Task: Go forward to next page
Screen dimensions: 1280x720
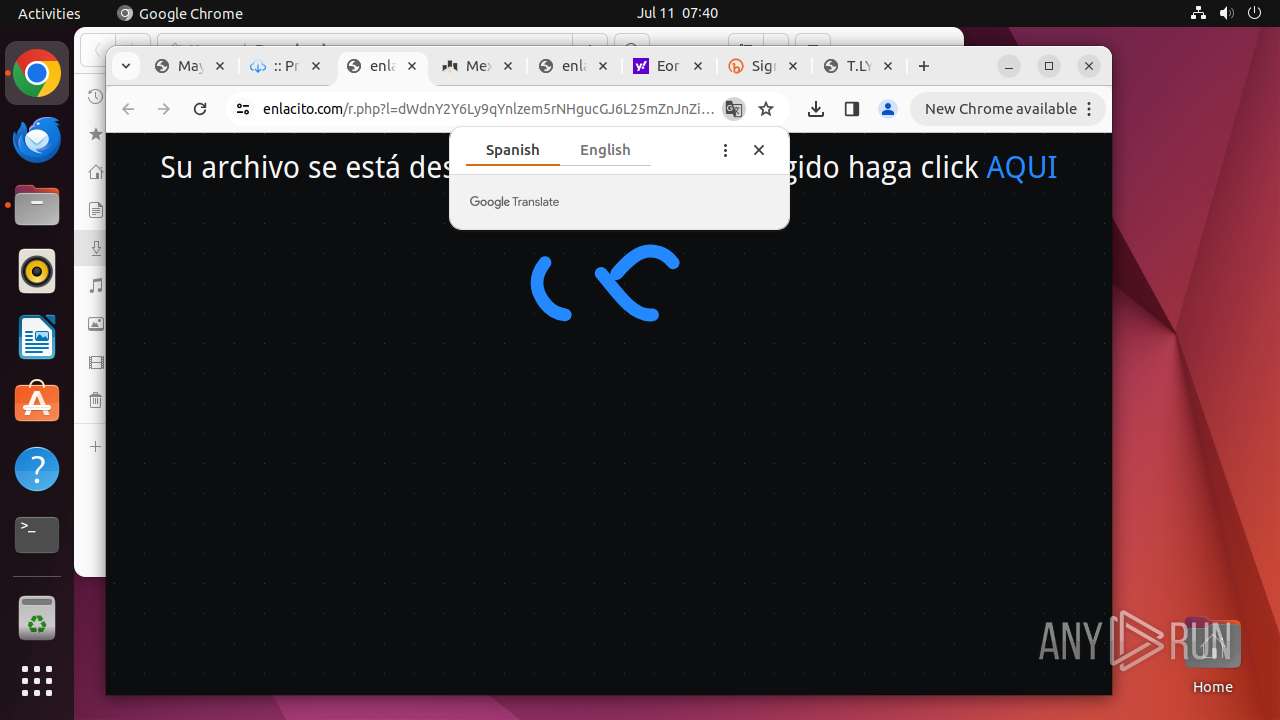Action: tap(164, 109)
